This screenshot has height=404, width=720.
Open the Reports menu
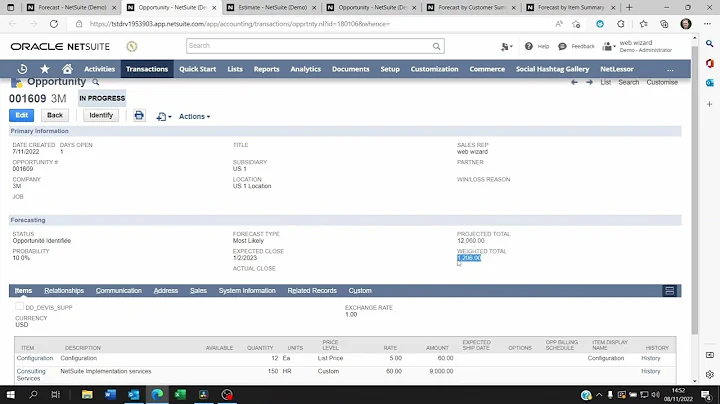pos(266,69)
